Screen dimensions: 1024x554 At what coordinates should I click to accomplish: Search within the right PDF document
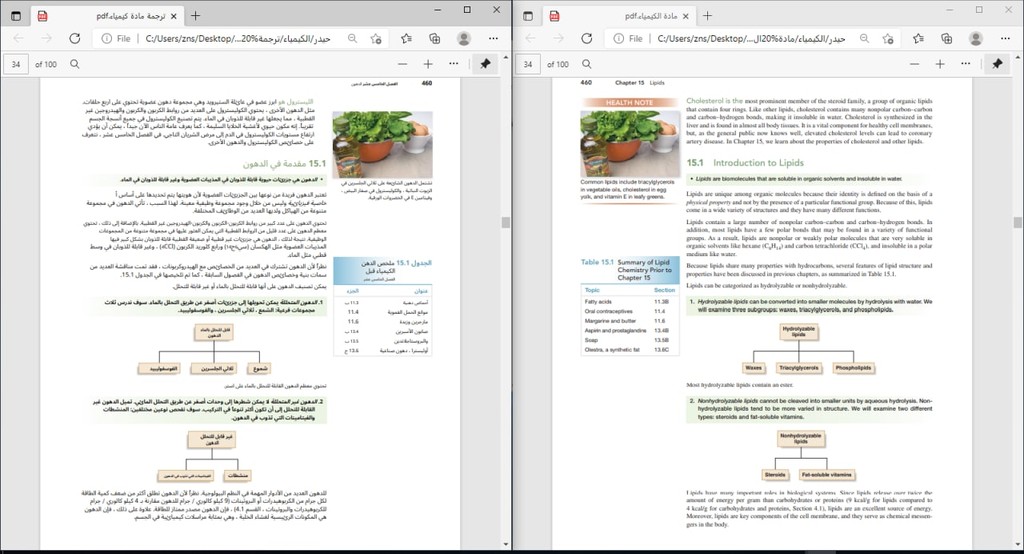(x=587, y=64)
